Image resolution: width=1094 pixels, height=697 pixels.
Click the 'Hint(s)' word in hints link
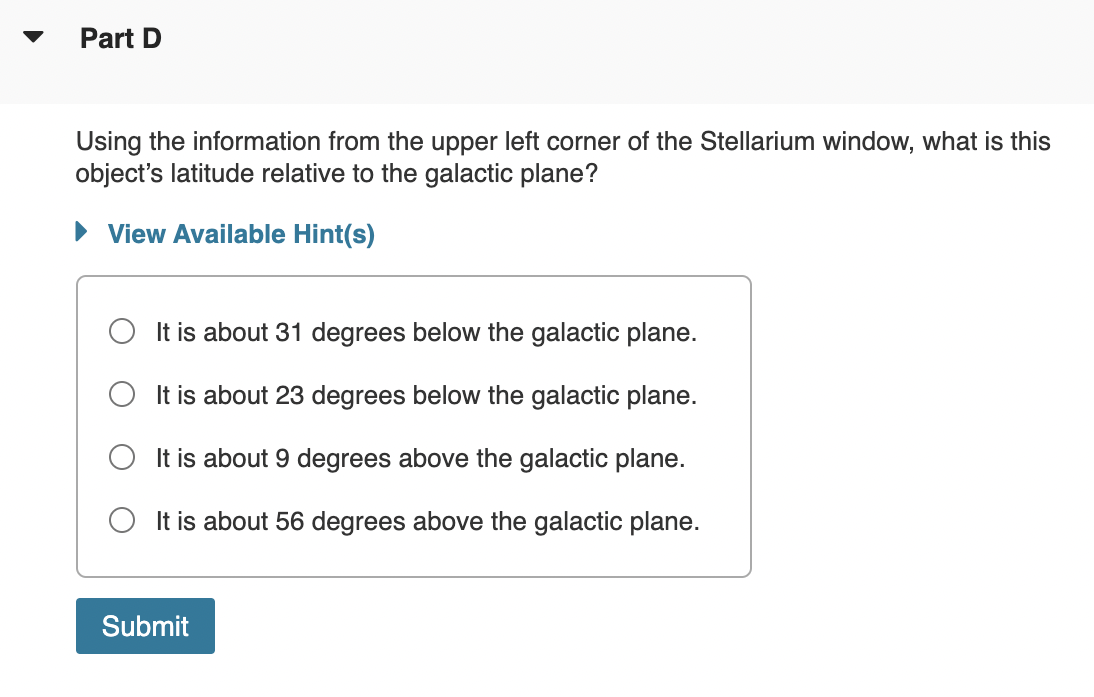(x=334, y=234)
